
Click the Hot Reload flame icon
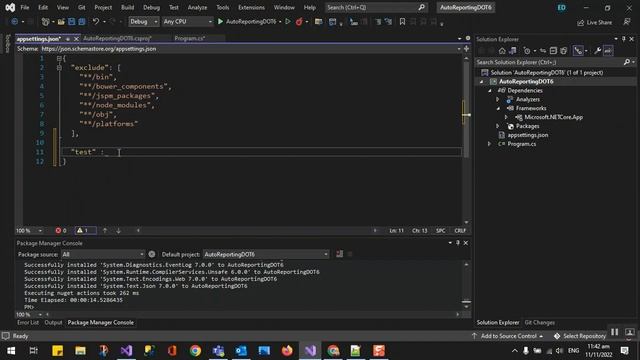[x=299, y=22]
